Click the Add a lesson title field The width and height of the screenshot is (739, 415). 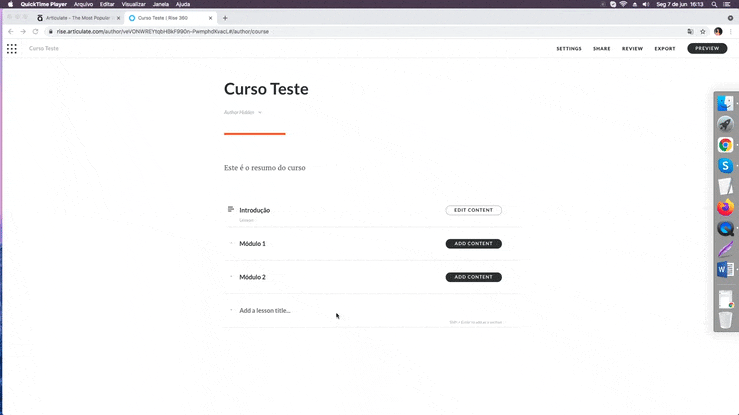300,310
